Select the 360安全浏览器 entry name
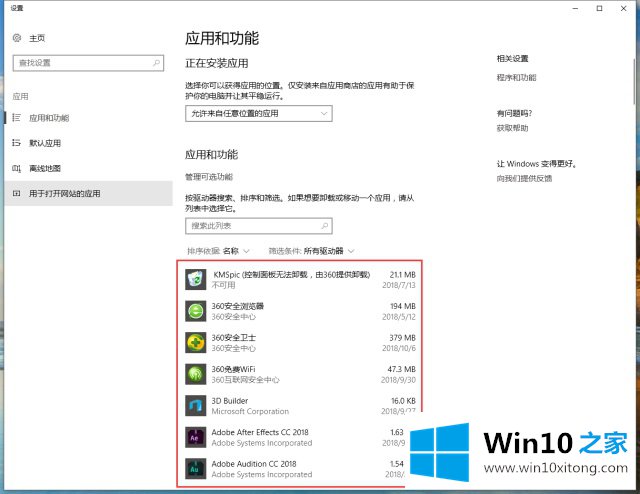 click(x=238, y=306)
